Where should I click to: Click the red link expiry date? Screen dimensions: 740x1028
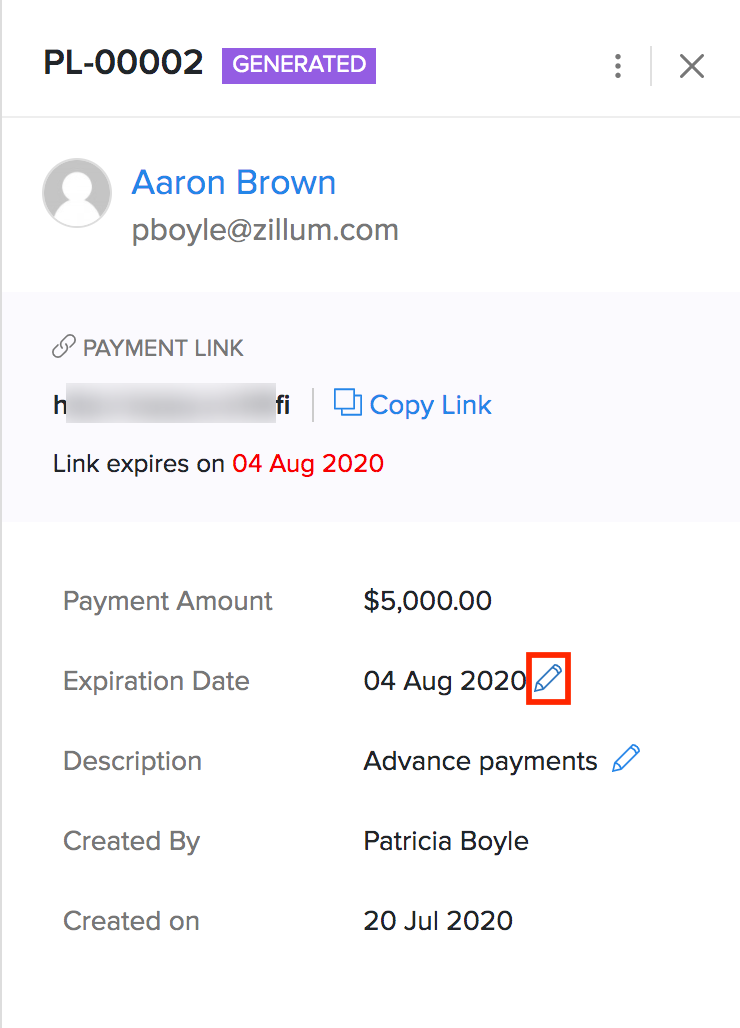point(308,464)
